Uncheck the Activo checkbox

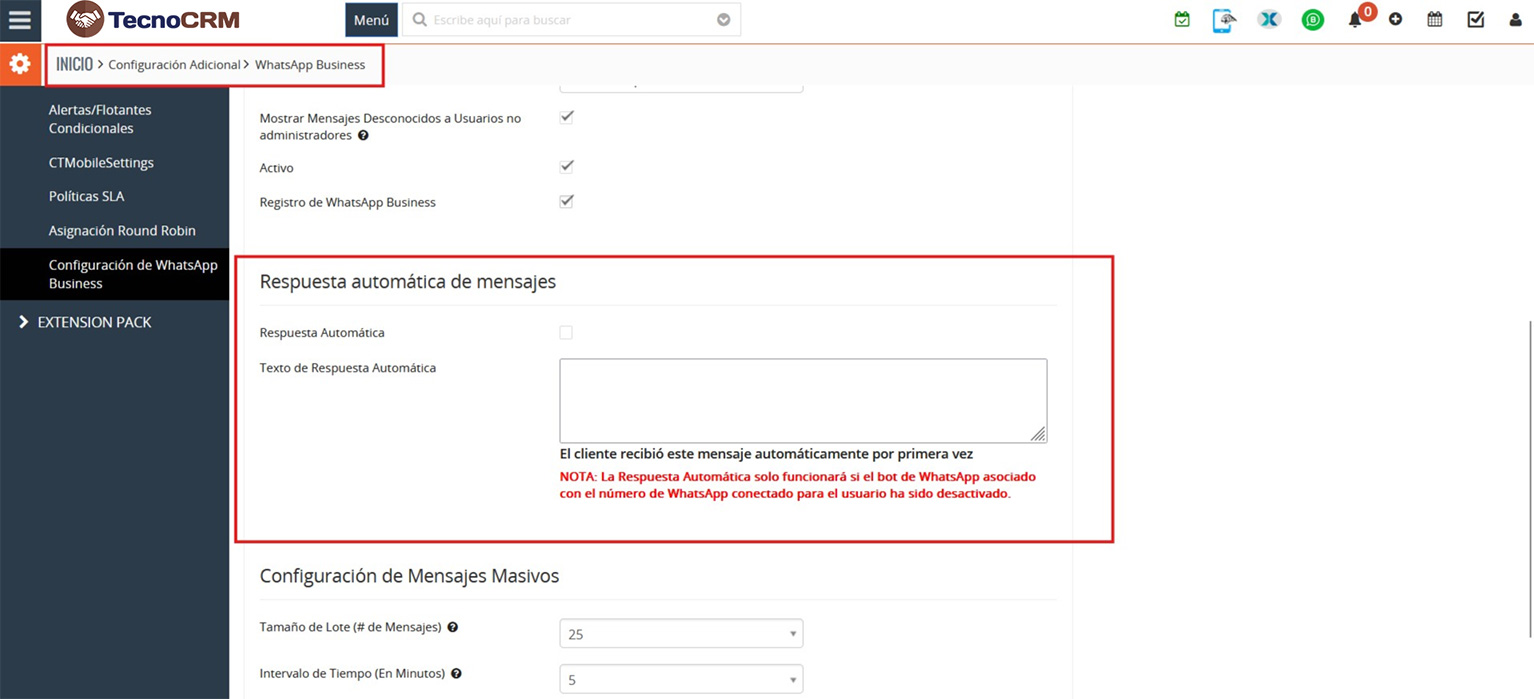pyautogui.click(x=566, y=167)
